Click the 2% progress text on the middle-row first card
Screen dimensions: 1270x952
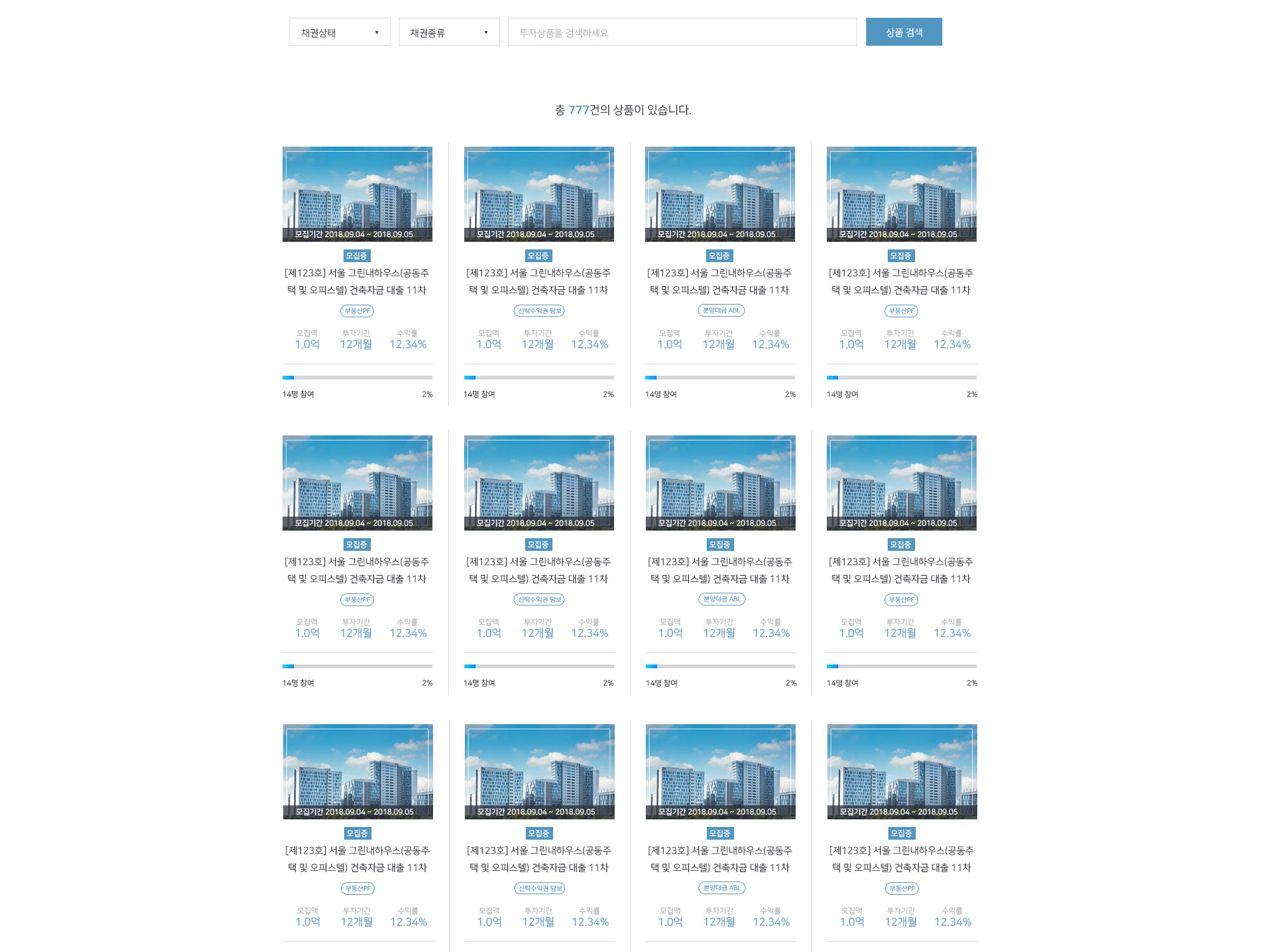pyautogui.click(x=427, y=683)
